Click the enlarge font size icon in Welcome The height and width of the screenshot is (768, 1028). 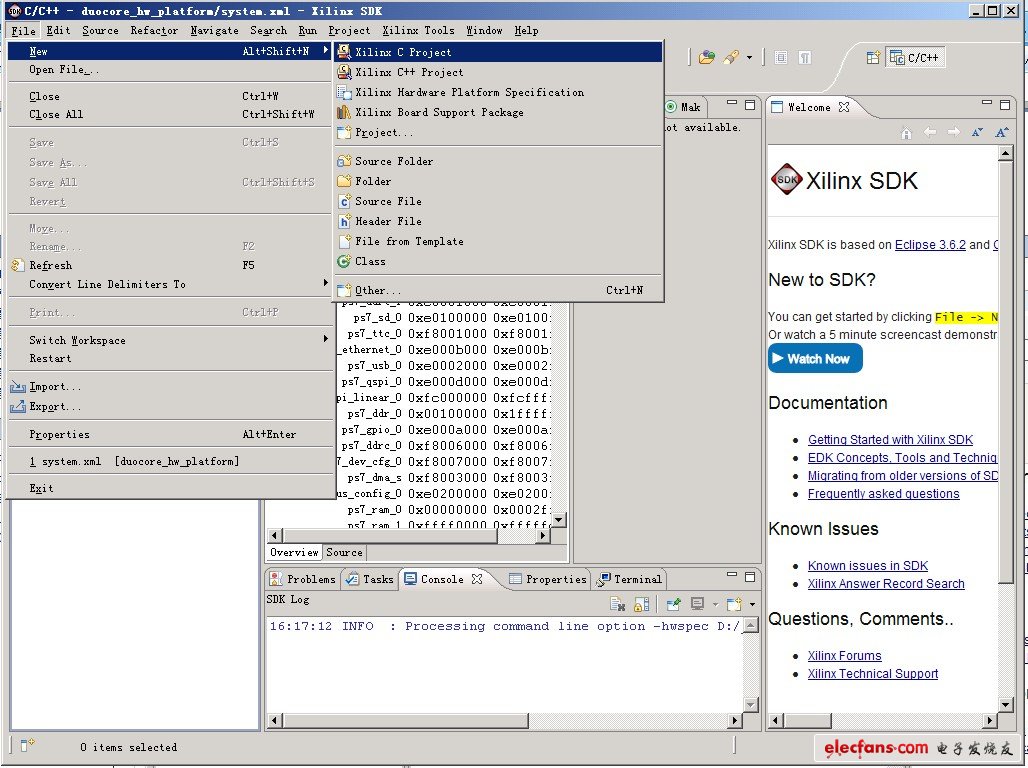point(1001,133)
